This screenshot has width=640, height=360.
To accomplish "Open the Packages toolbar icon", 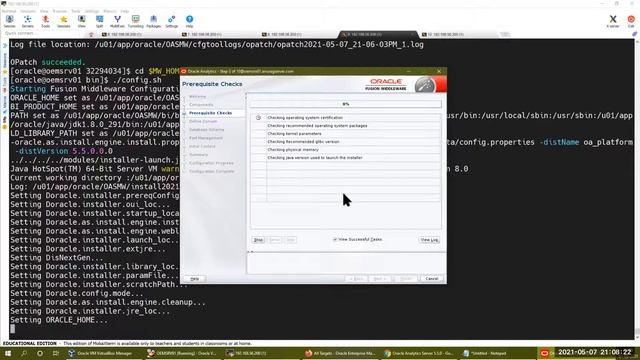I will click(153, 21).
